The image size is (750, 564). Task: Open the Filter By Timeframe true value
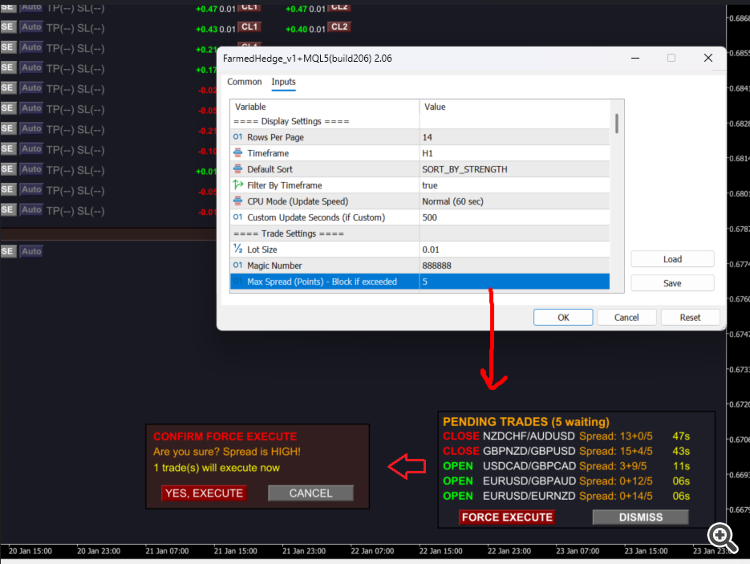[514, 185]
